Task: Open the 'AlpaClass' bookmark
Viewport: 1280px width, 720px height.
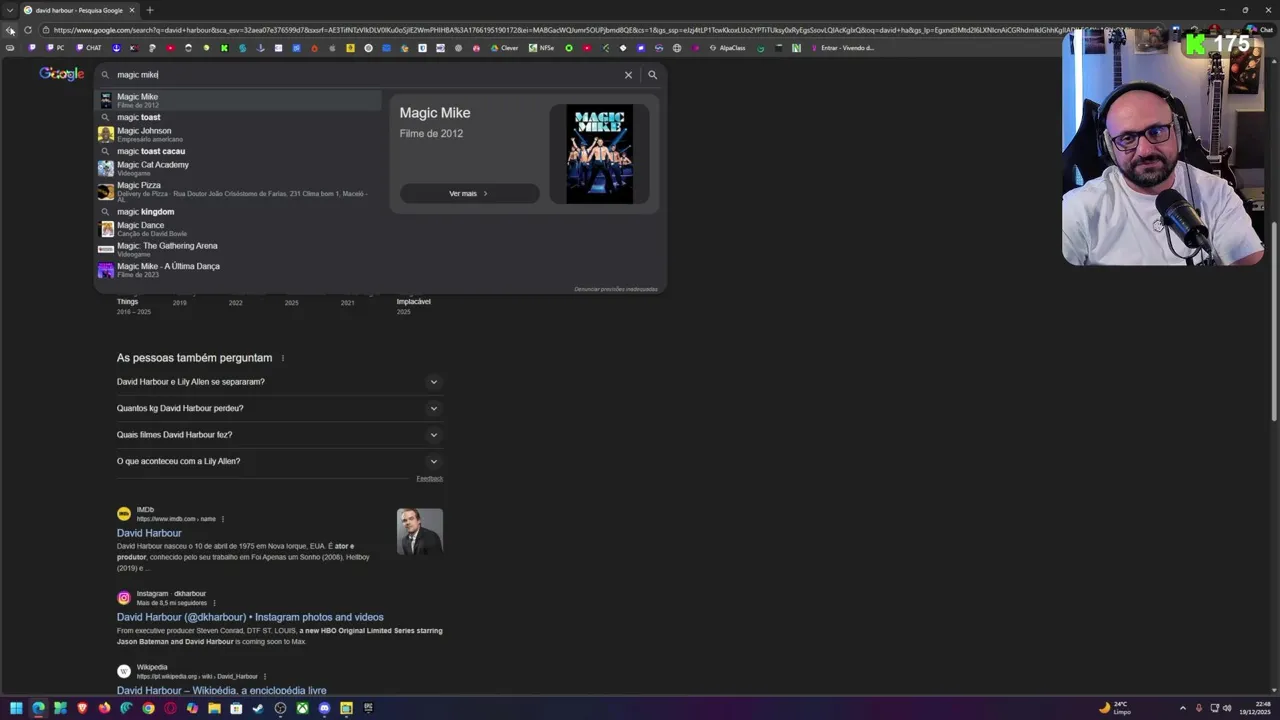Action: tap(727, 48)
